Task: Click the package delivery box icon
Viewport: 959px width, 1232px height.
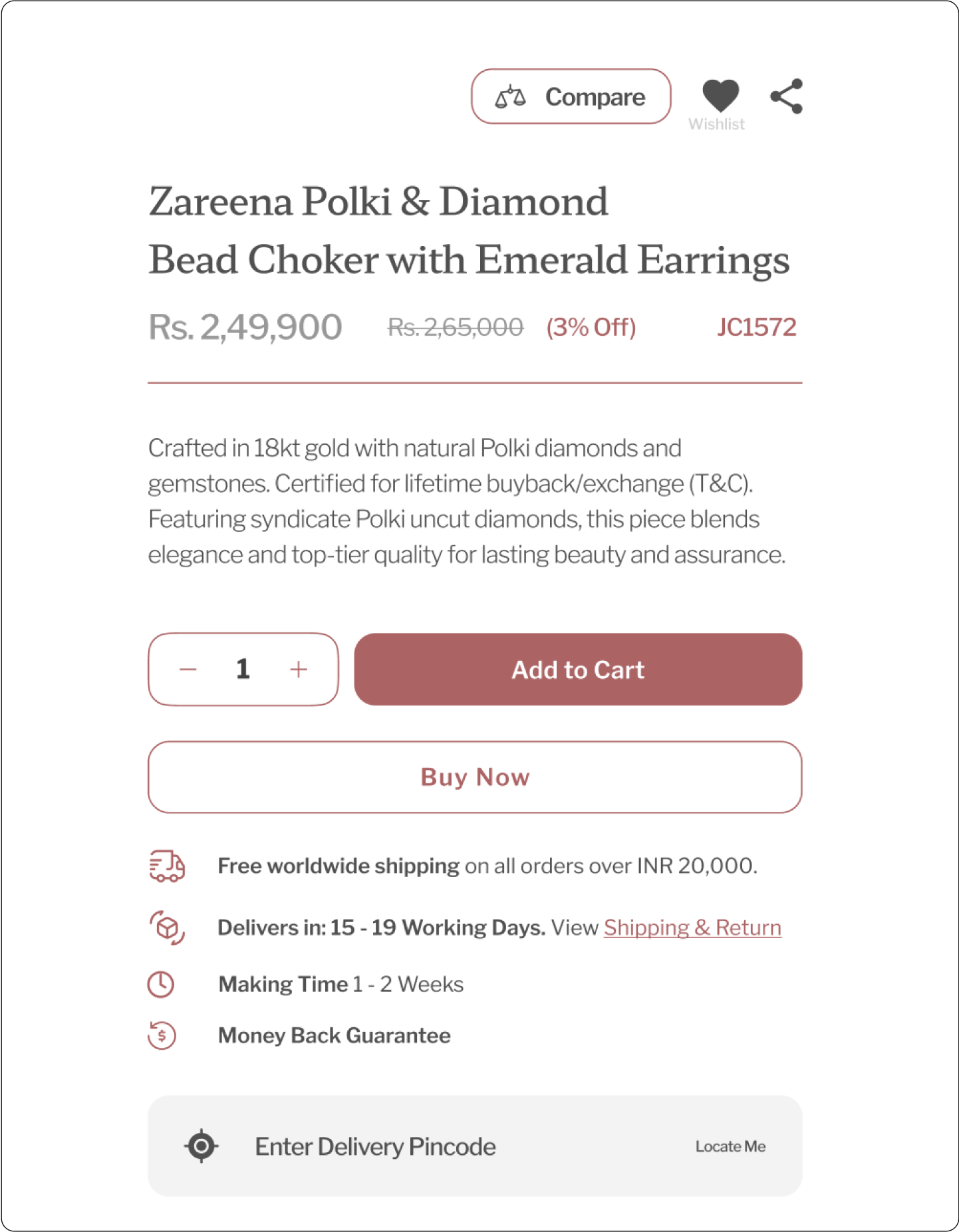Action: (166, 927)
